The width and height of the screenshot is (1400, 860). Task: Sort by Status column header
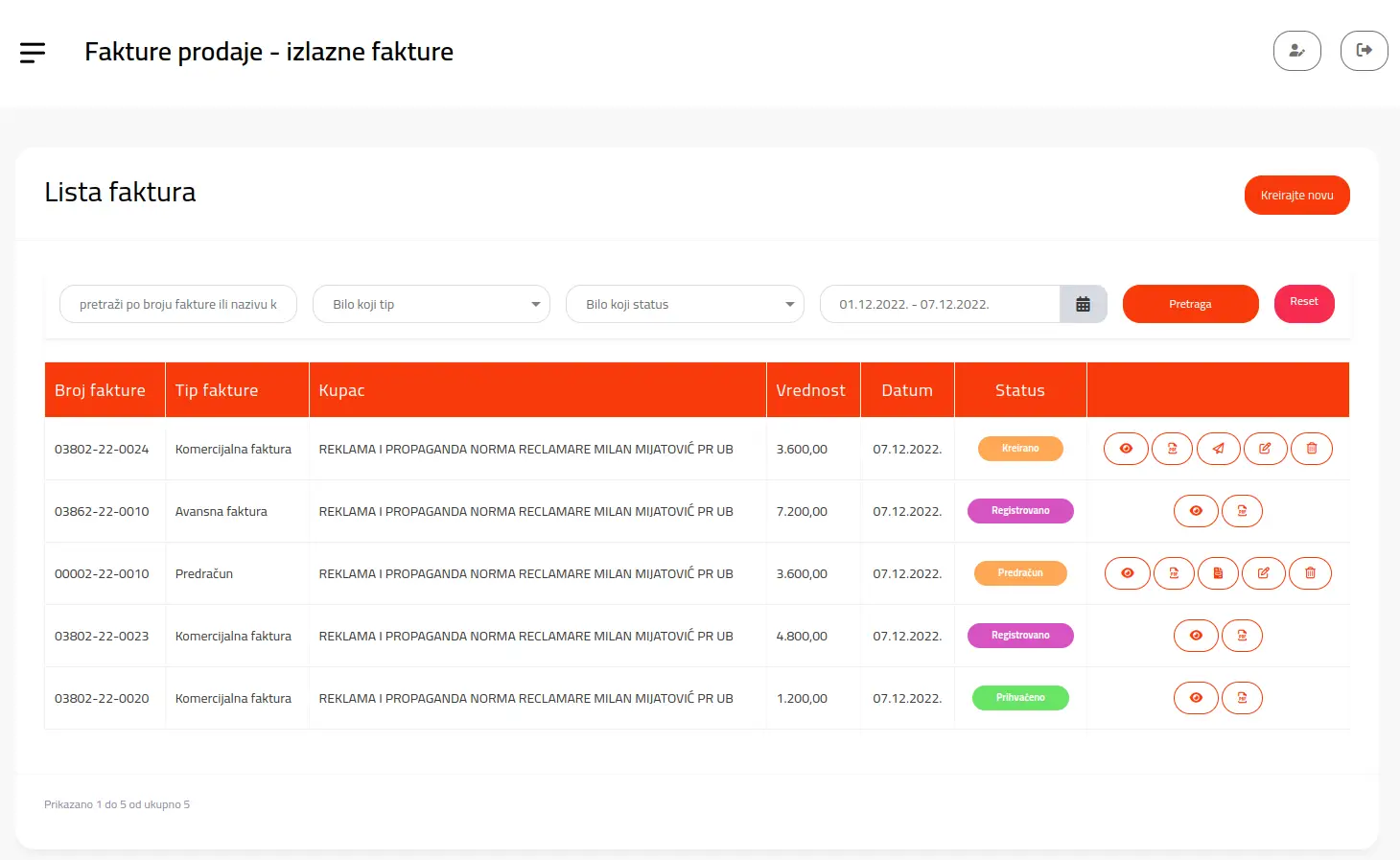[x=1020, y=390]
